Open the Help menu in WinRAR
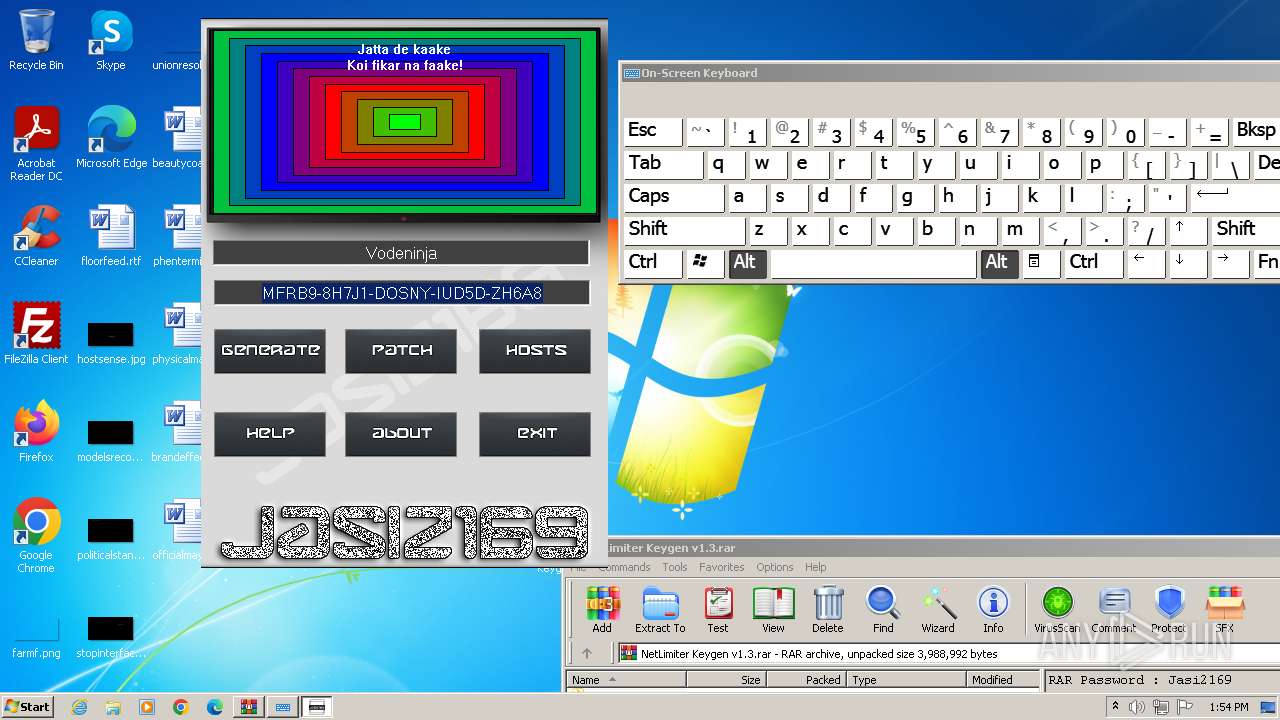Screen dimensions: 1280x720 (x=816, y=567)
